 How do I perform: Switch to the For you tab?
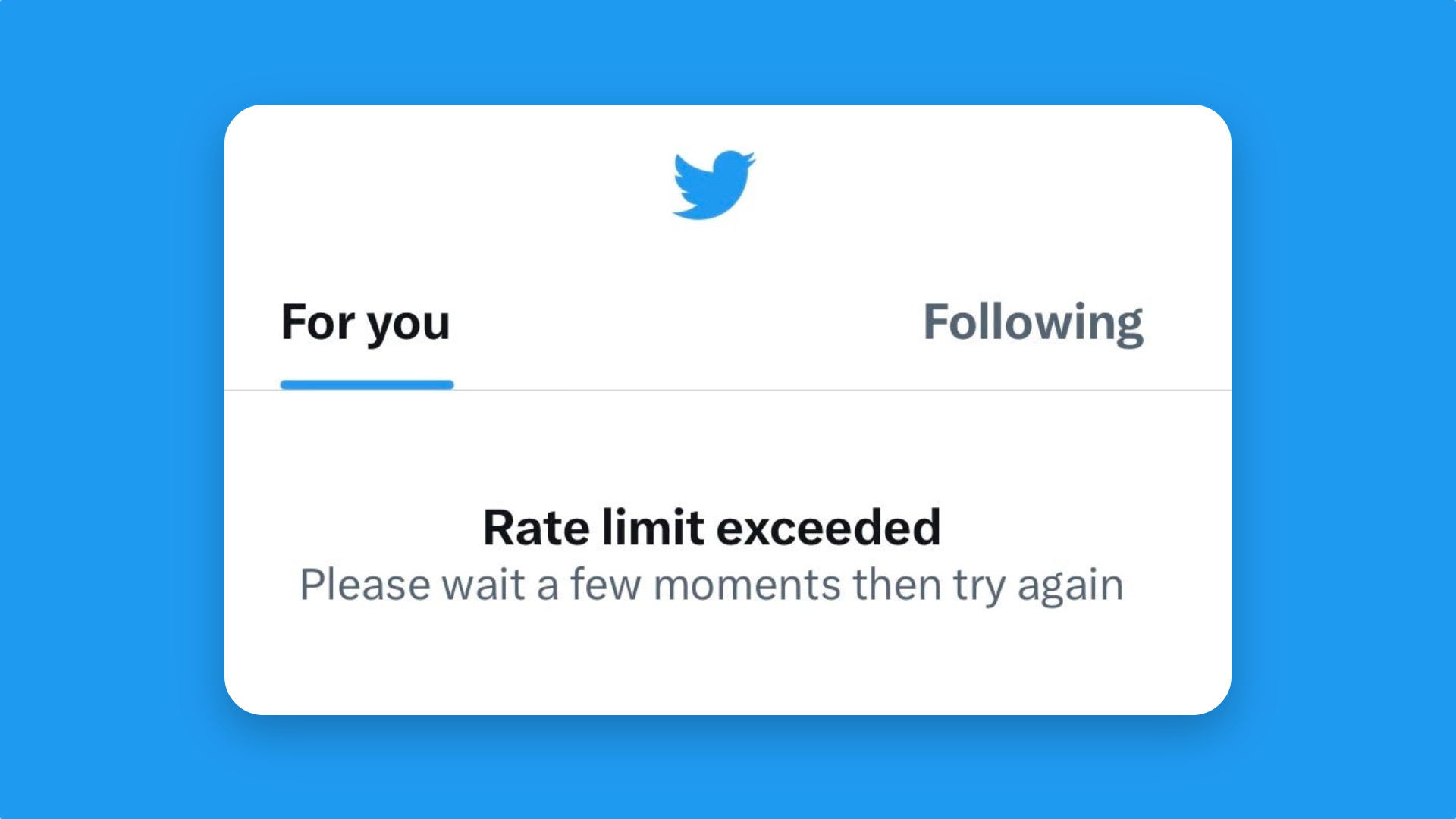366,323
